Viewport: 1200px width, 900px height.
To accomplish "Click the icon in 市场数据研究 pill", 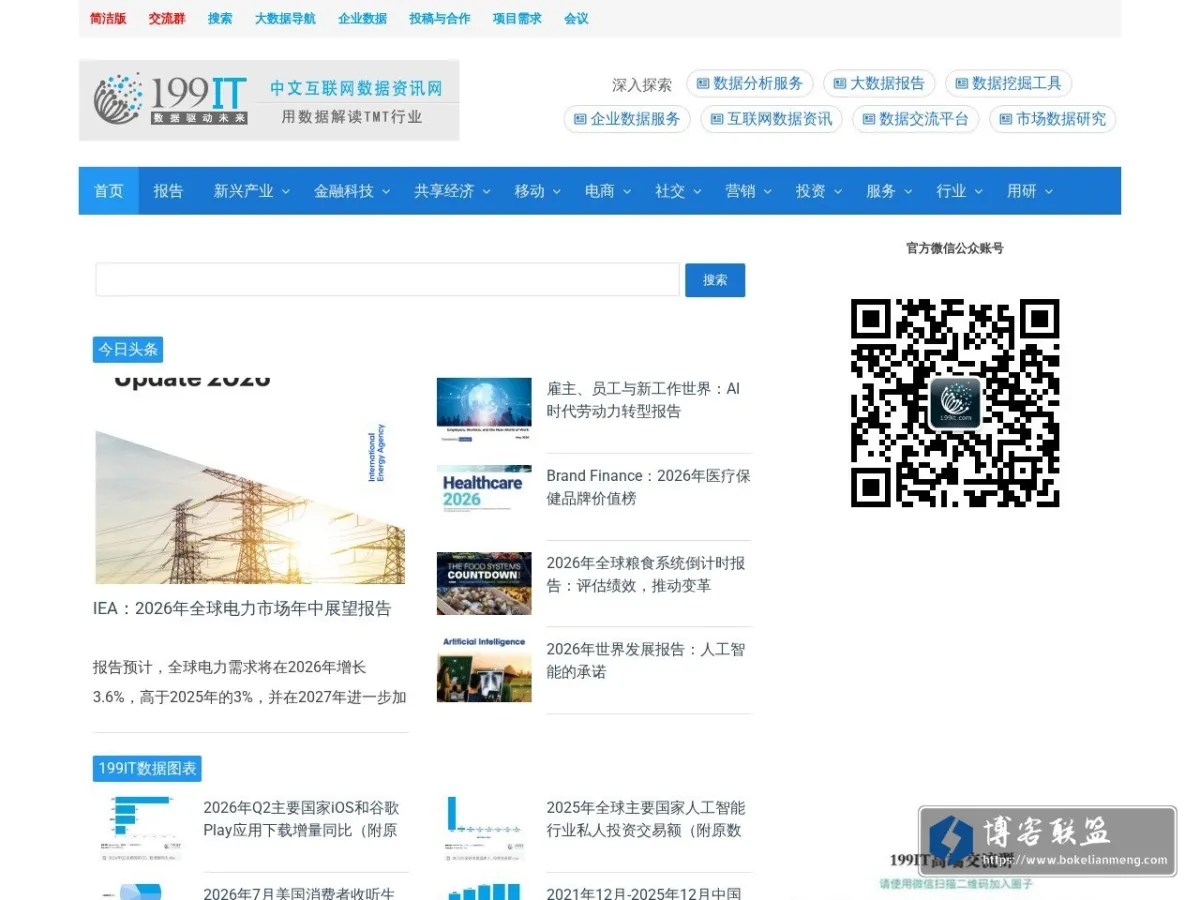I will click(x=1006, y=119).
